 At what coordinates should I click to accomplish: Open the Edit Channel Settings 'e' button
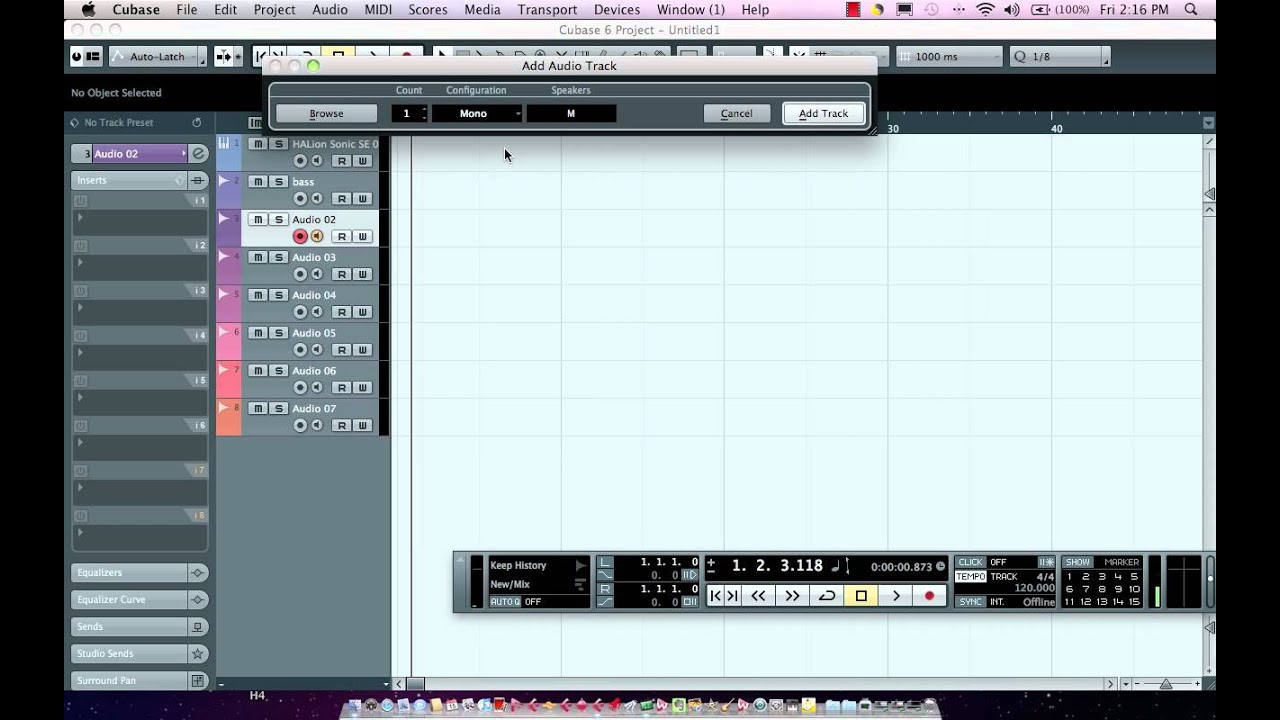pos(198,154)
